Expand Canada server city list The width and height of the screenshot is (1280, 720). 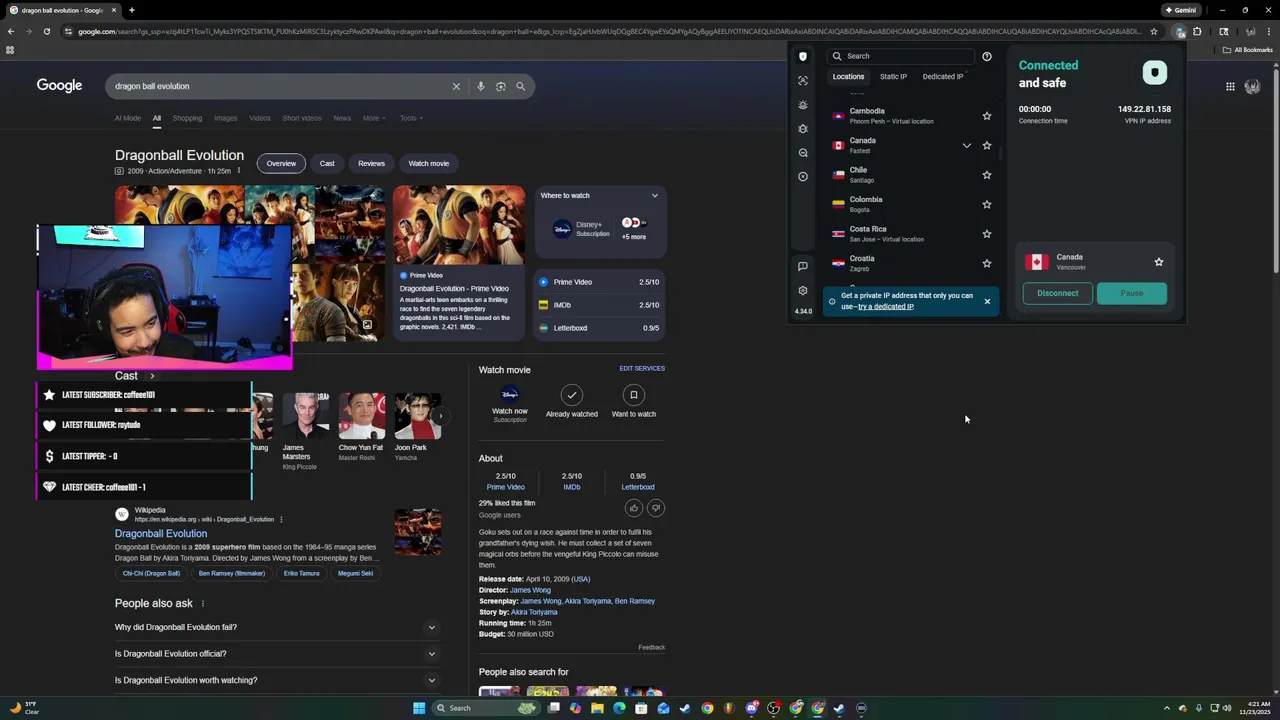click(x=966, y=145)
